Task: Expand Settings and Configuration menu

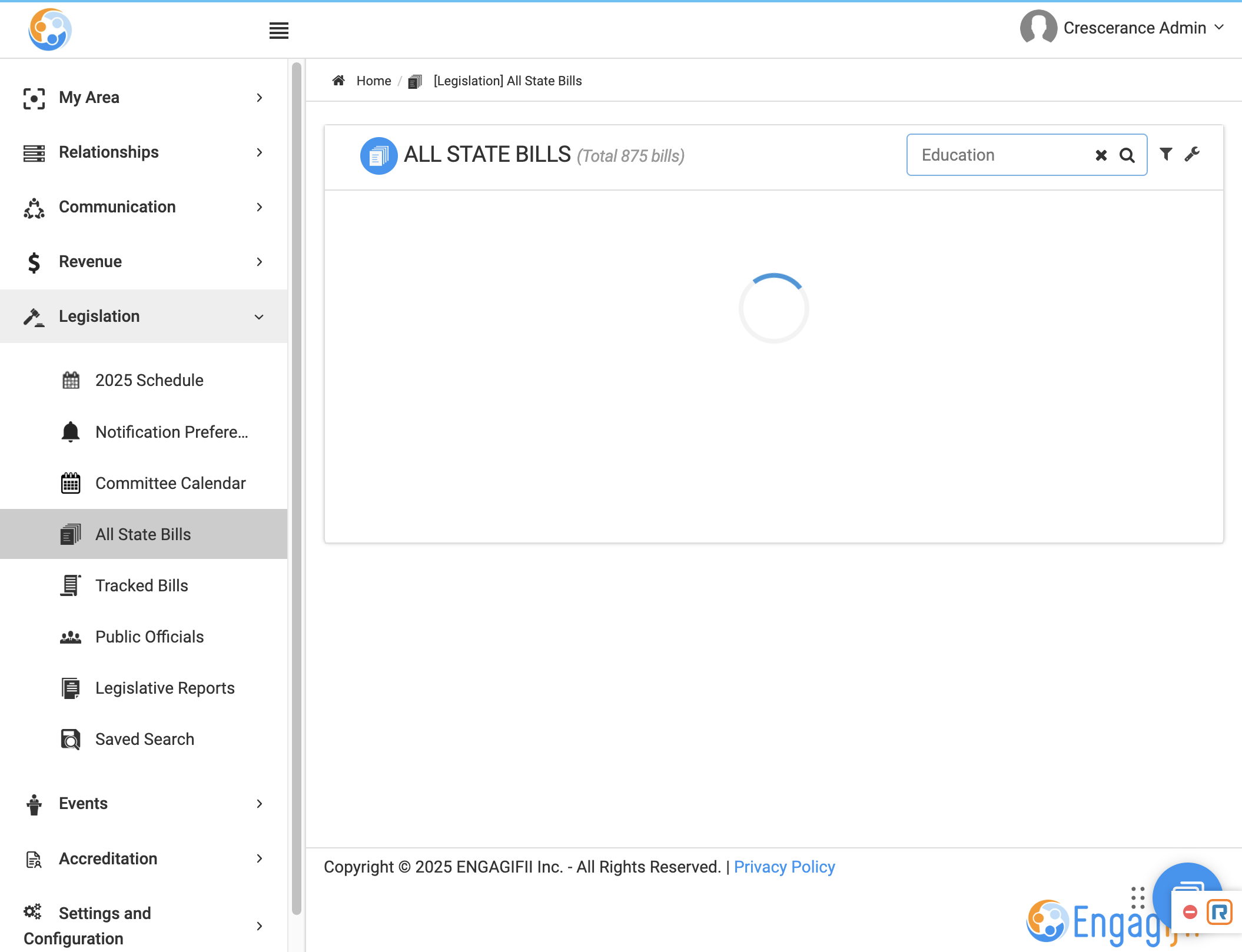Action: [144, 926]
